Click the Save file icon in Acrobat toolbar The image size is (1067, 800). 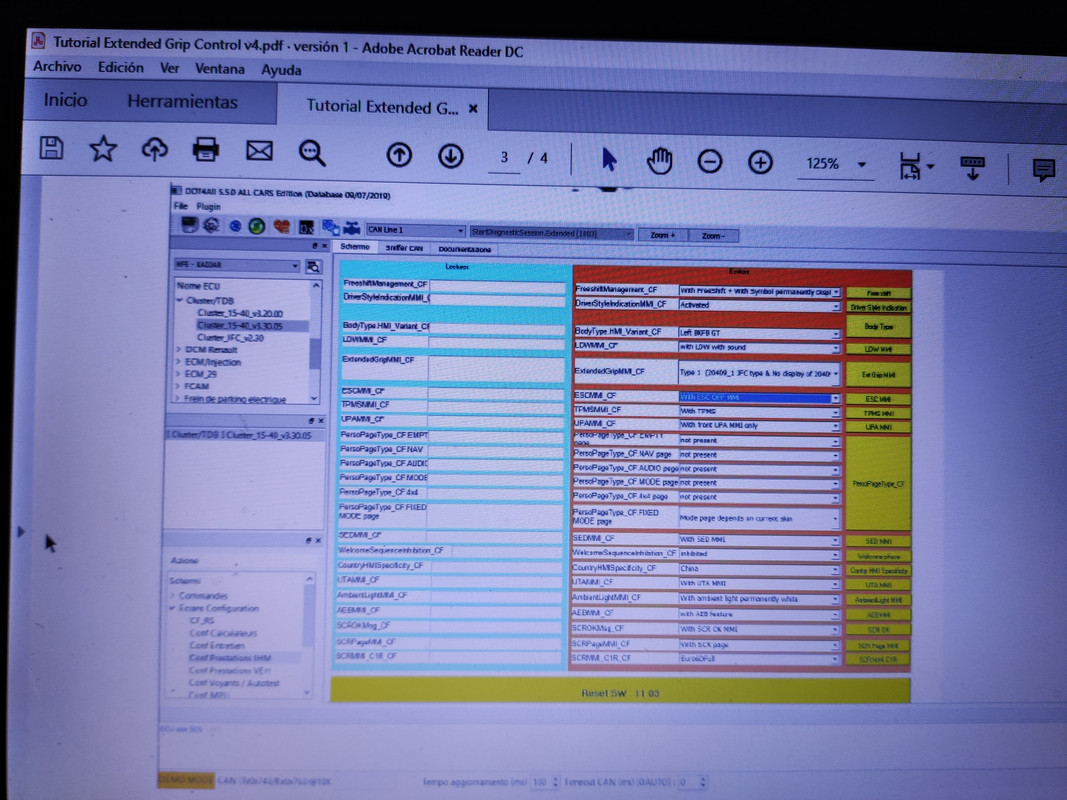coord(51,148)
